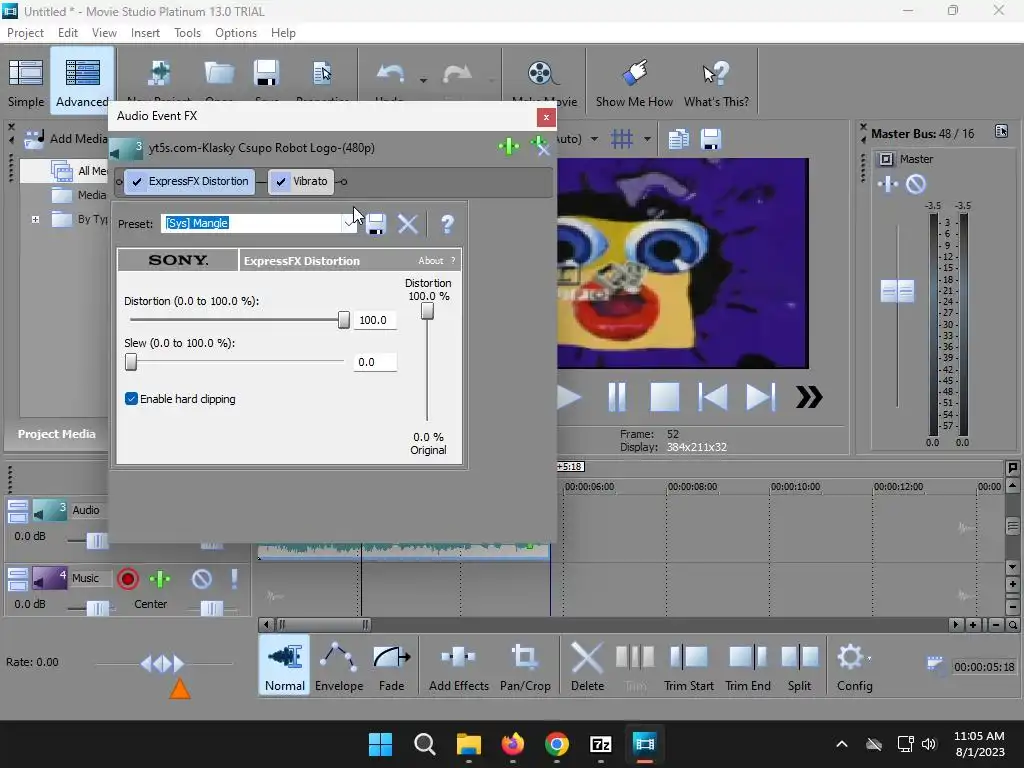Viewport: 1024px width, 768px height.
Task: Click the Slew value input field
Action: point(375,362)
